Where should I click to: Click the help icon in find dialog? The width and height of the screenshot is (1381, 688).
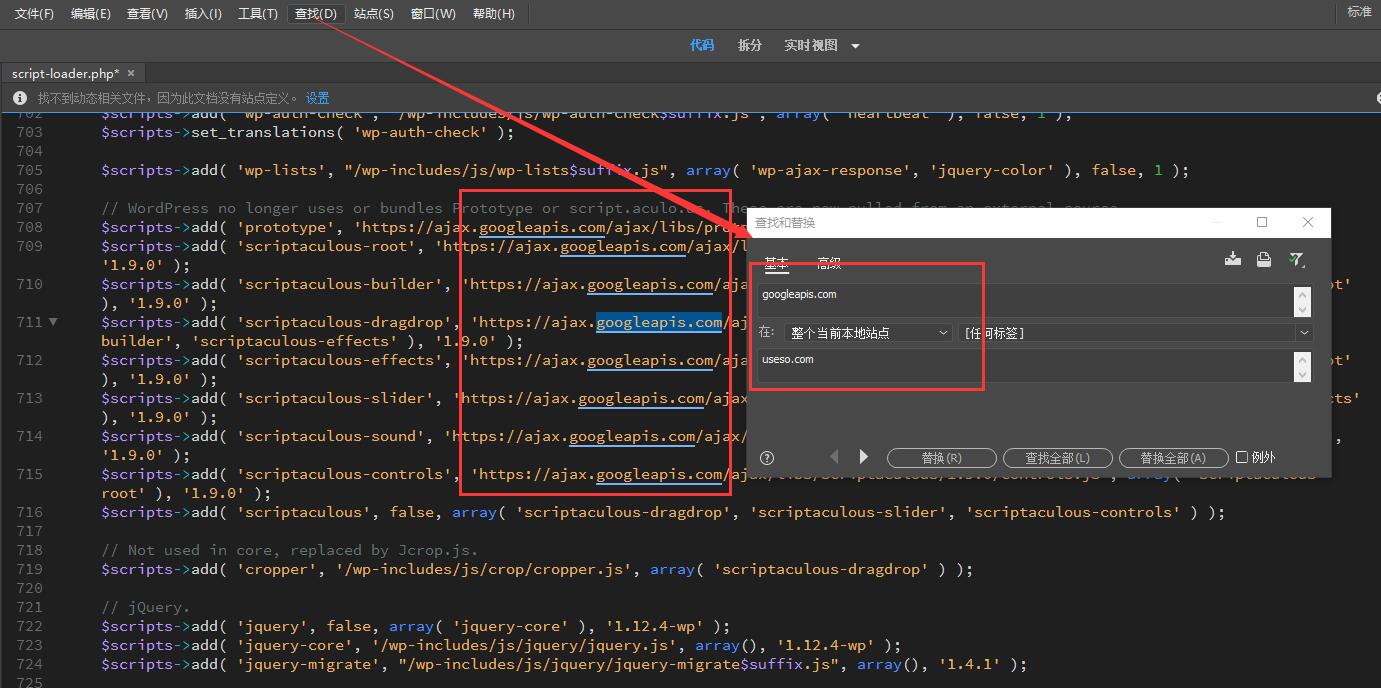[x=767, y=458]
